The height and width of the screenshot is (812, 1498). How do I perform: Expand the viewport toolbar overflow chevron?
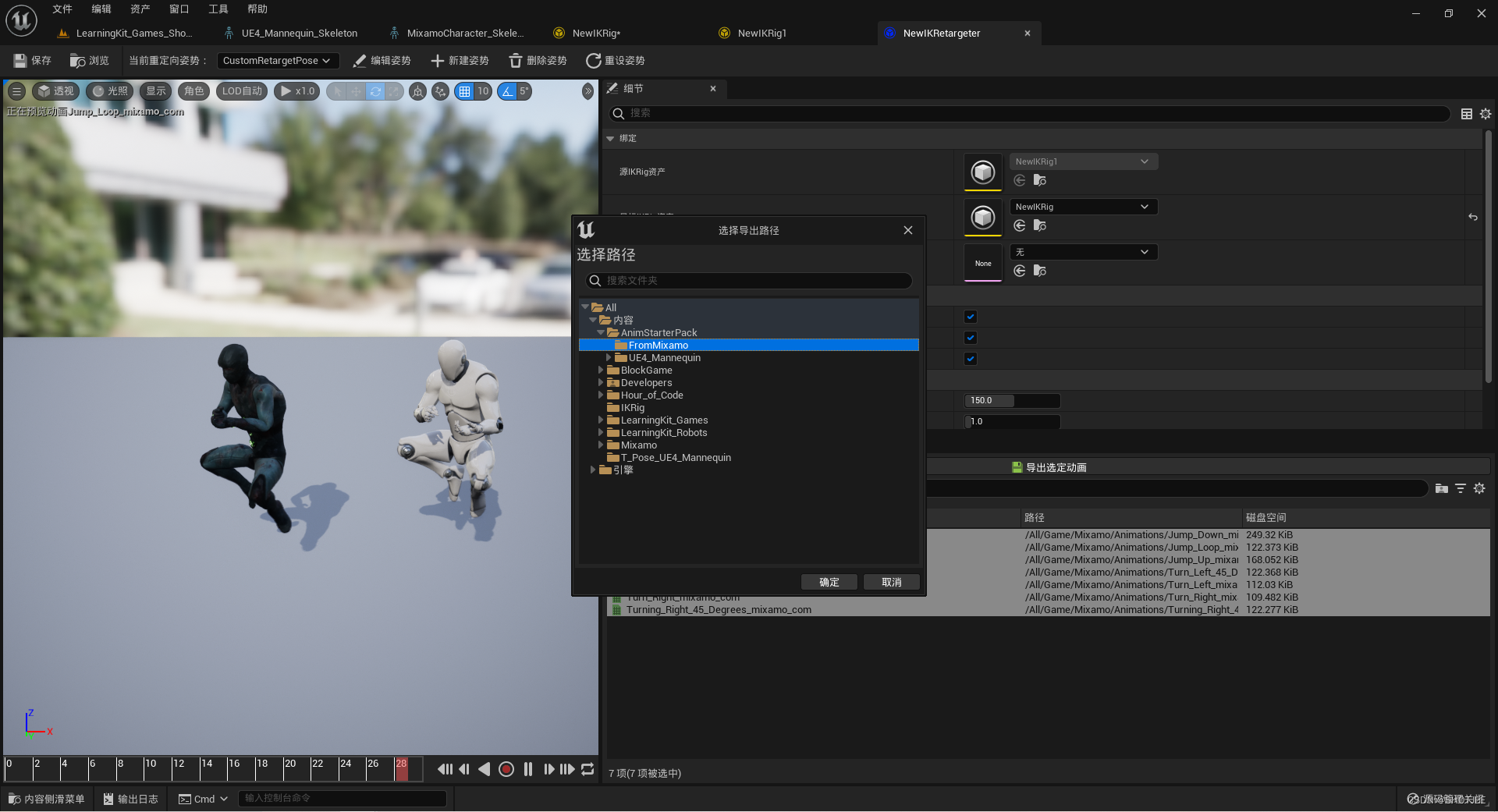pyautogui.click(x=587, y=91)
